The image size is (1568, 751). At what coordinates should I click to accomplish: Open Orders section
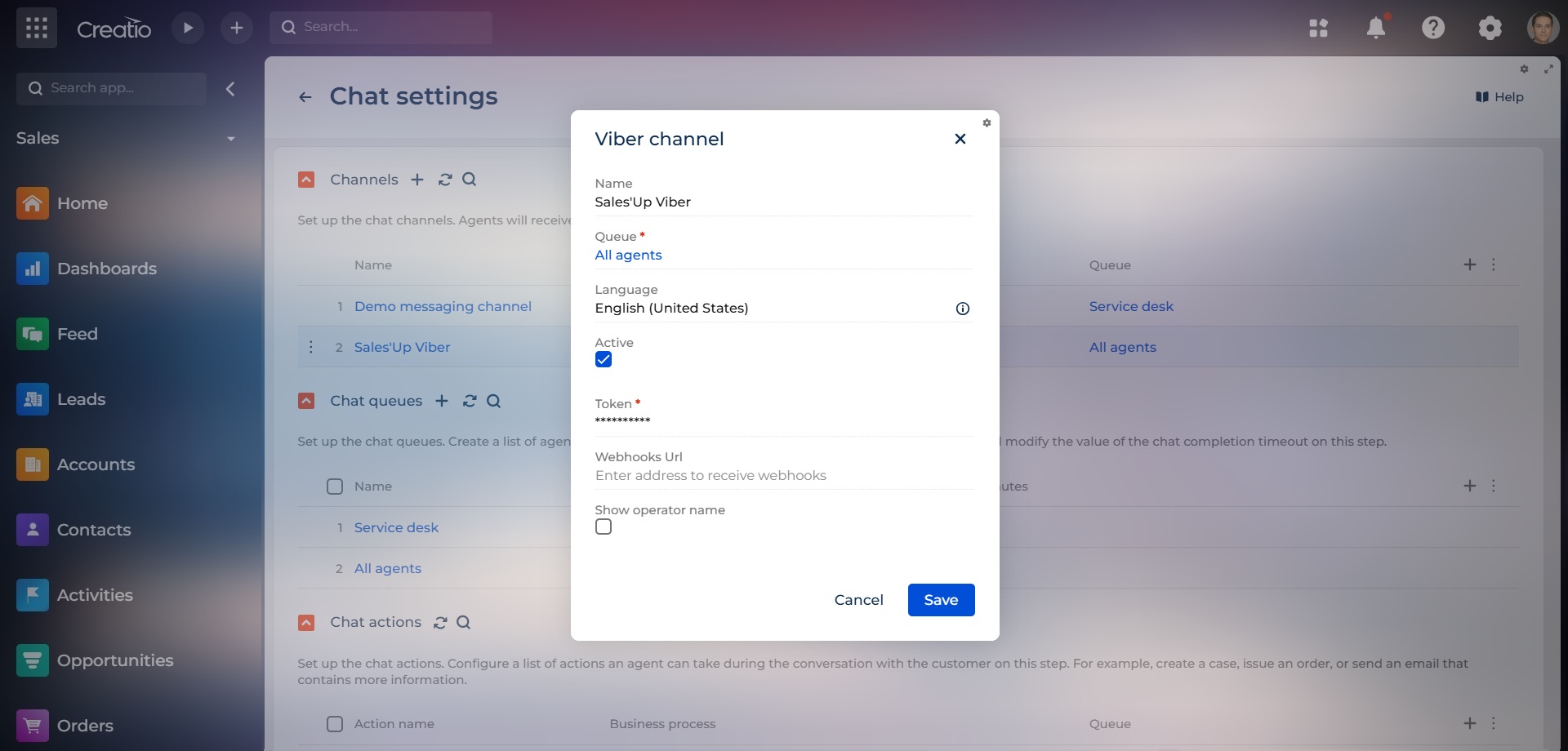65,726
